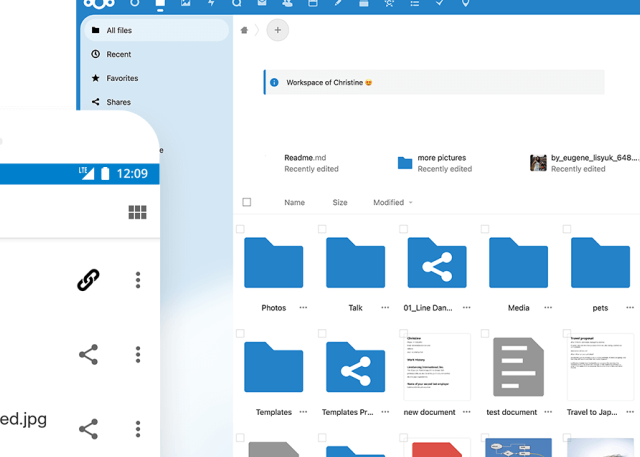The image size is (640, 457).
Task: Tap the link chain icon on the phone
Action: click(88, 280)
